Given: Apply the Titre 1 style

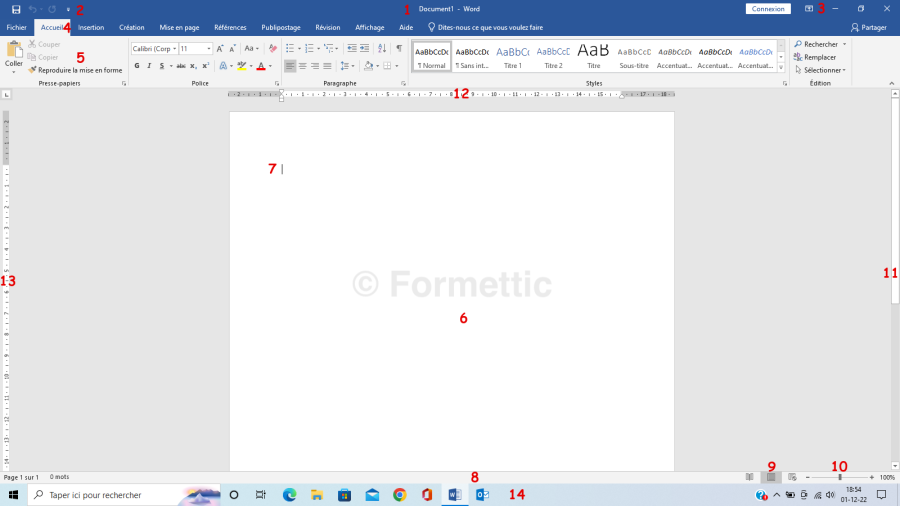Looking at the screenshot, I should pos(513,56).
